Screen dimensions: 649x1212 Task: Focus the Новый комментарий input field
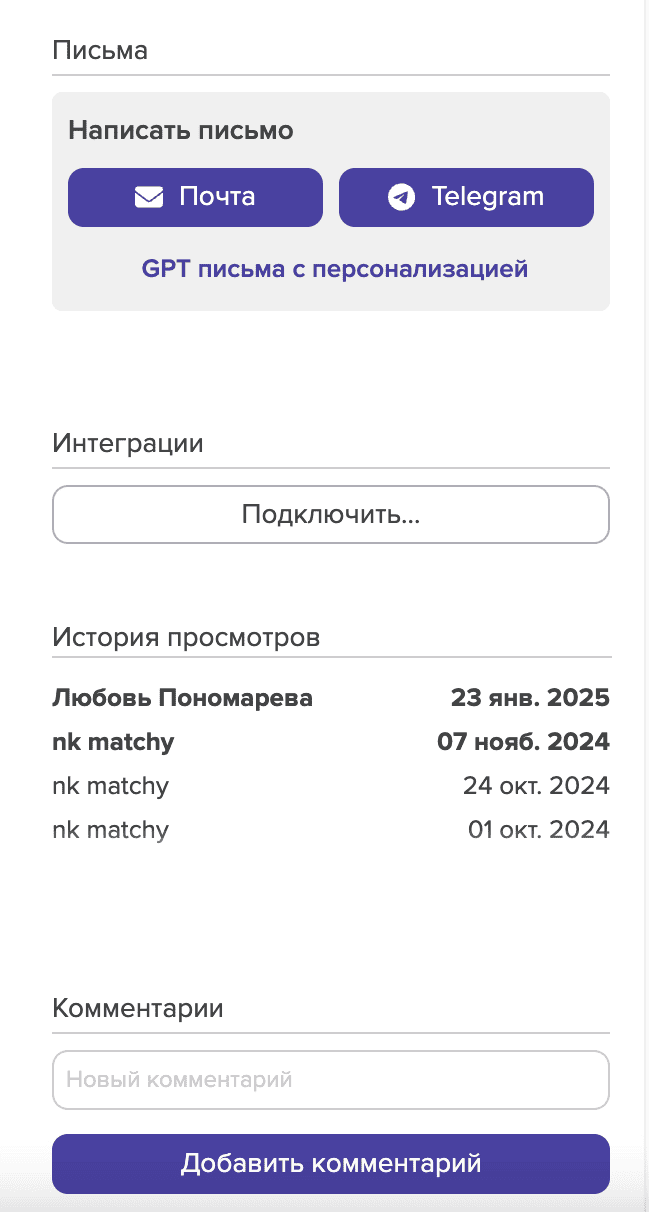pos(330,1080)
